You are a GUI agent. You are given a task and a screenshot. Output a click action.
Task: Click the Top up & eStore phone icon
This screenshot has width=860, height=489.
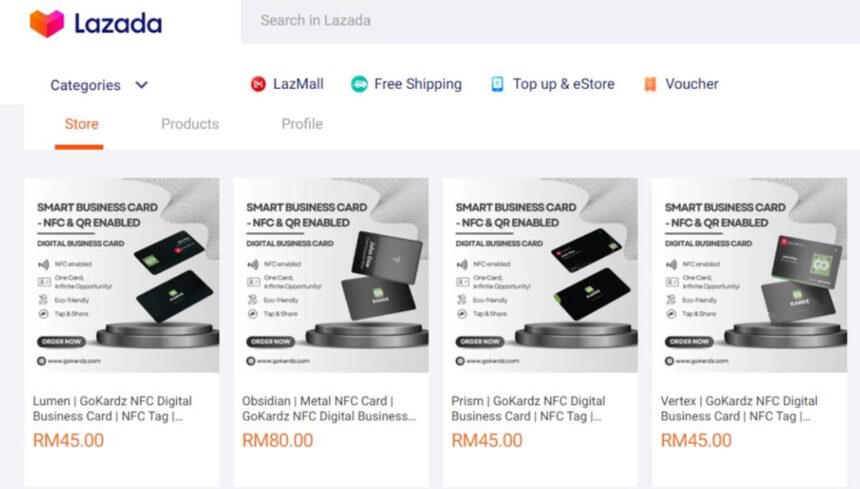497,84
